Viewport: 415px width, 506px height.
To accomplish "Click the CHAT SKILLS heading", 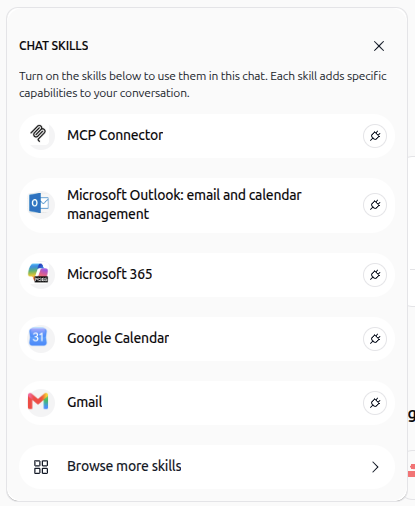I will click(54, 46).
